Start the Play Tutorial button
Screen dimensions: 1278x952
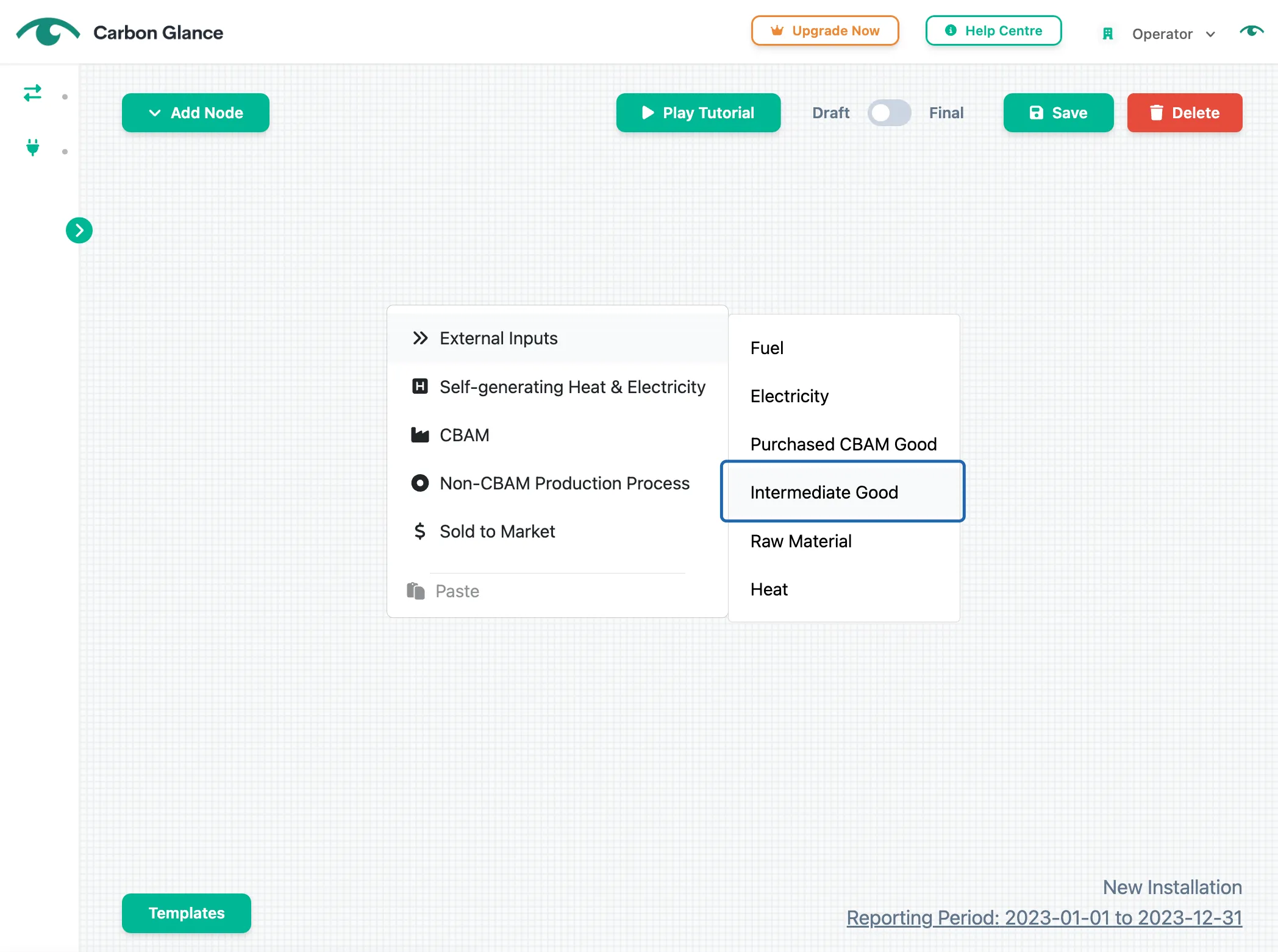click(698, 113)
